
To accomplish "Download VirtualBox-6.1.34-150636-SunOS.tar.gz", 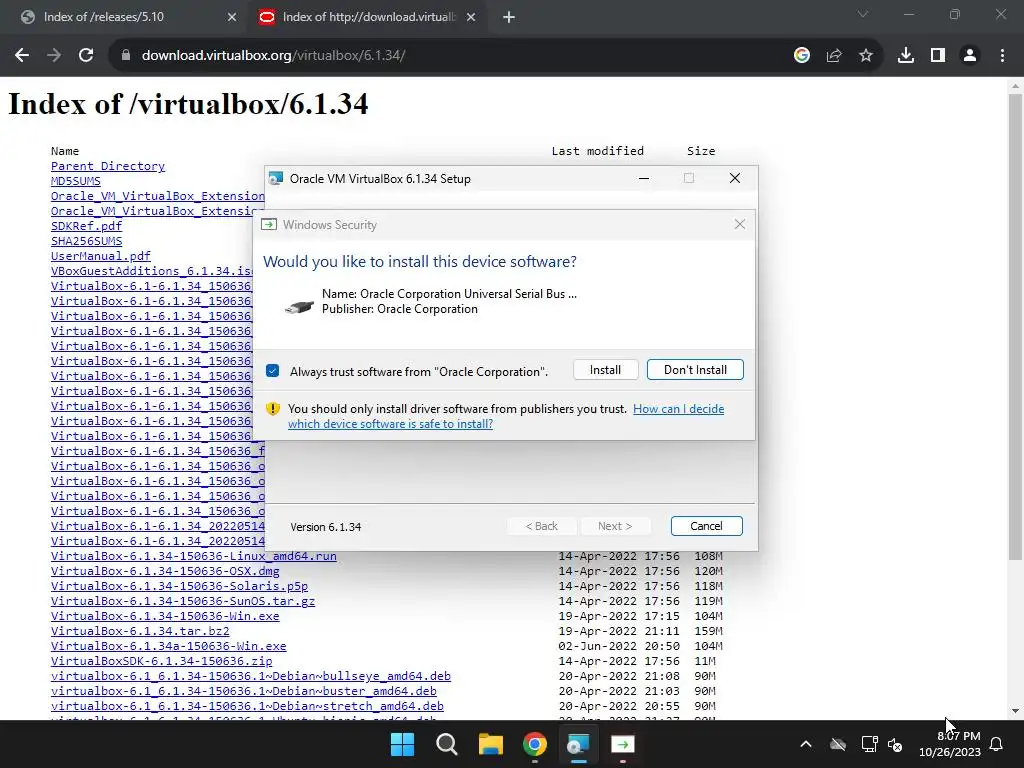I will (183, 601).
